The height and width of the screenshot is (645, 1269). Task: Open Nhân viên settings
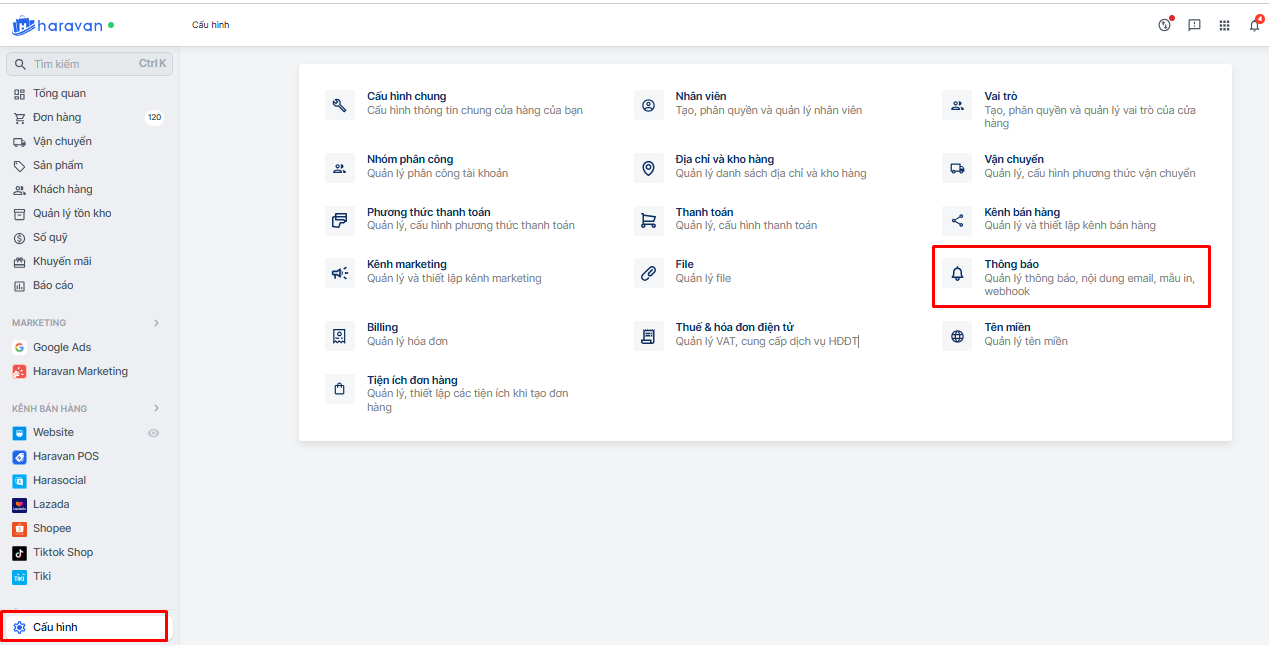click(700, 96)
